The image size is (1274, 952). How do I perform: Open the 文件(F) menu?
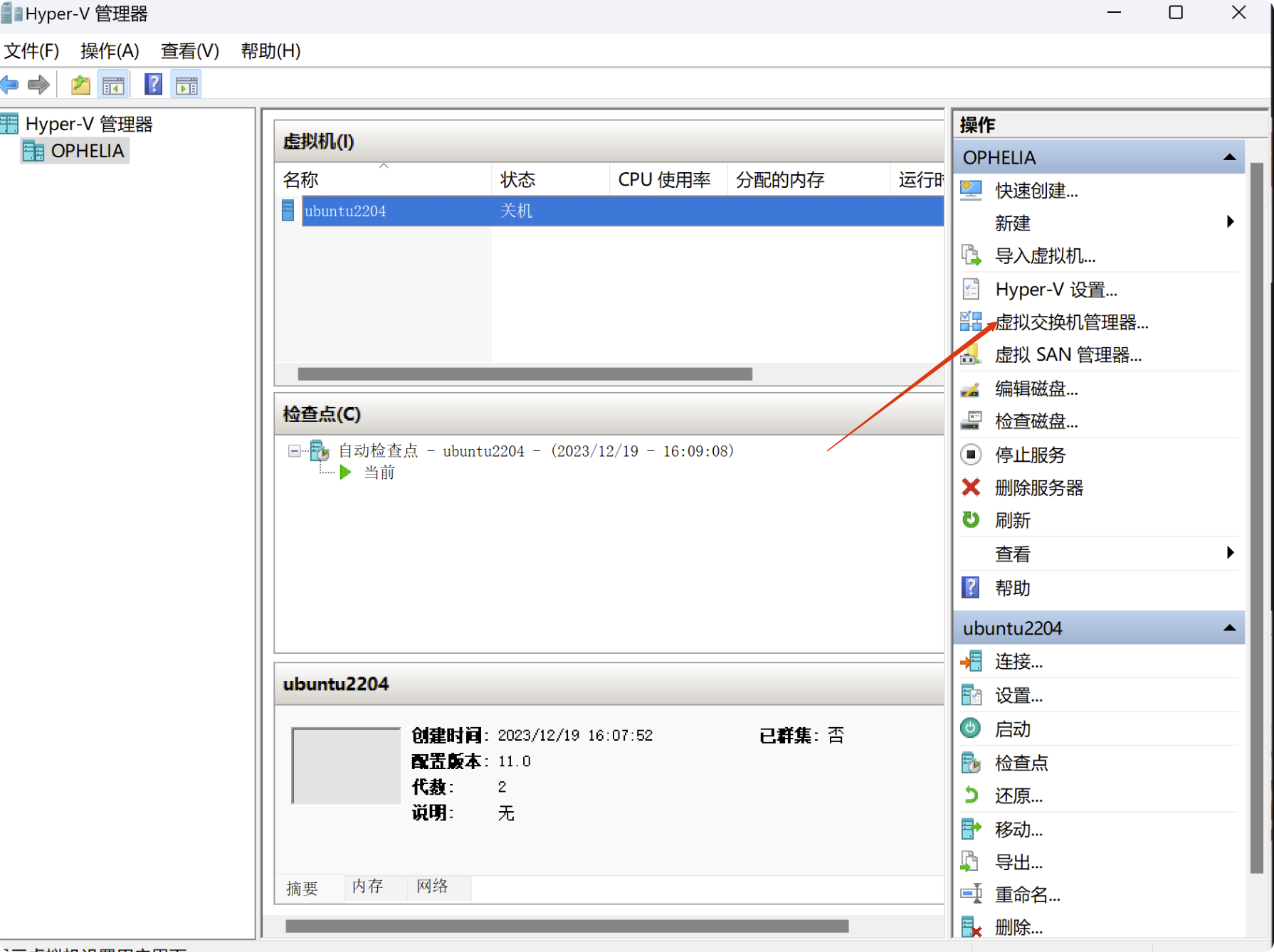[32, 51]
